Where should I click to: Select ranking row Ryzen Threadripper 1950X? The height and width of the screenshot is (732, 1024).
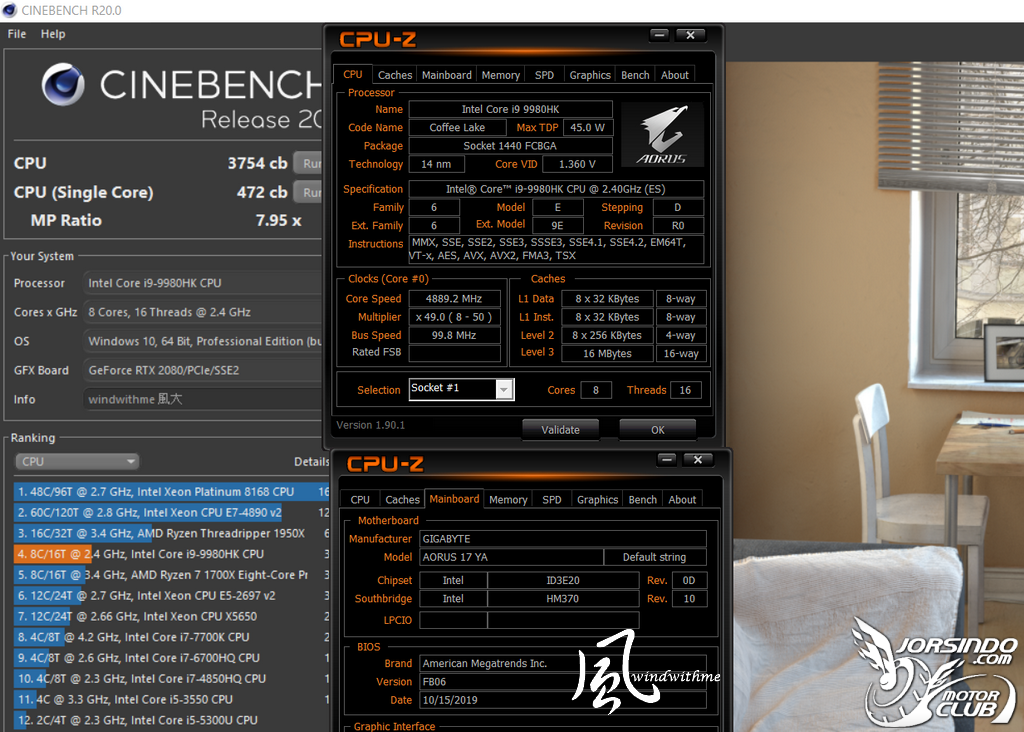pos(171,533)
